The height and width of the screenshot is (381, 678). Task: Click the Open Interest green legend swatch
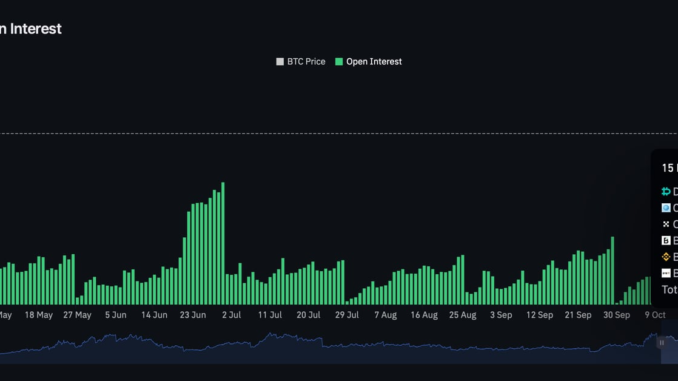(x=339, y=62)
